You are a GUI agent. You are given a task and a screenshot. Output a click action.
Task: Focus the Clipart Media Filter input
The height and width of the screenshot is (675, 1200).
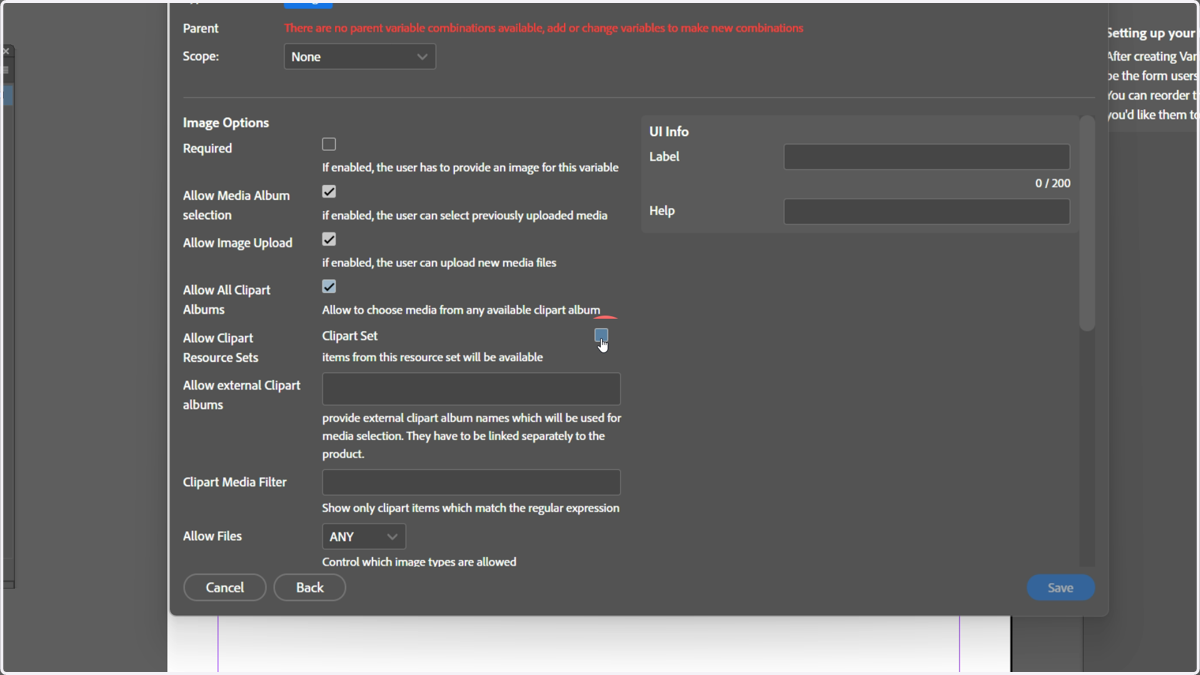pyautogui.click(x=471, y=482)
